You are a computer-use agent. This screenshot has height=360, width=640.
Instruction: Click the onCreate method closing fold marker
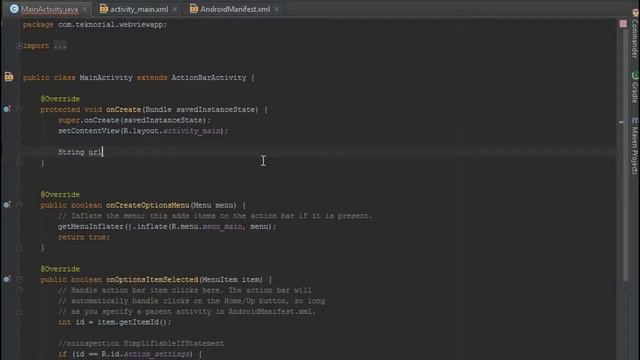point(19,163)
